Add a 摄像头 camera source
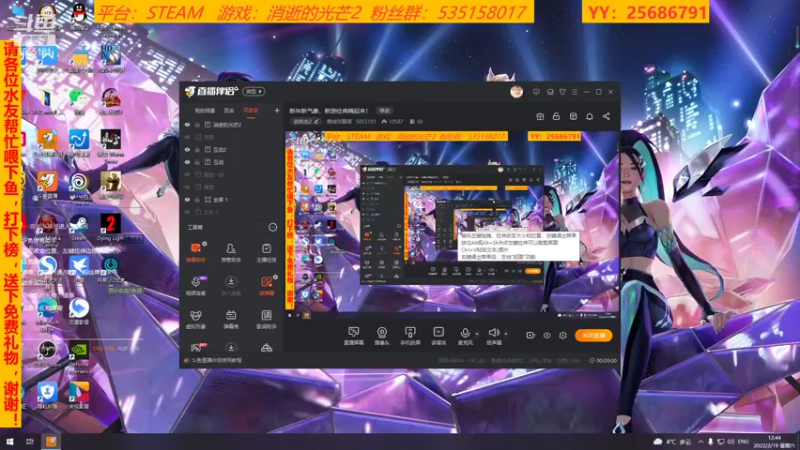 (x=382, y=336)
